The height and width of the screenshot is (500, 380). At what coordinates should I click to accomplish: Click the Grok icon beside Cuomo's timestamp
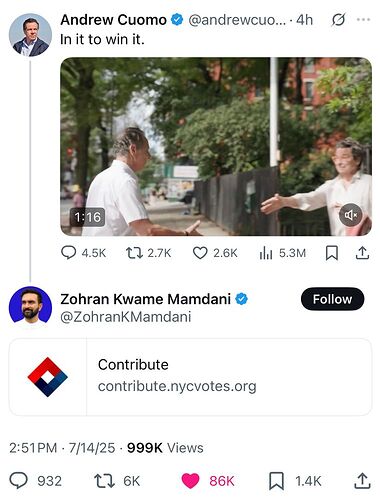point(338,20)
